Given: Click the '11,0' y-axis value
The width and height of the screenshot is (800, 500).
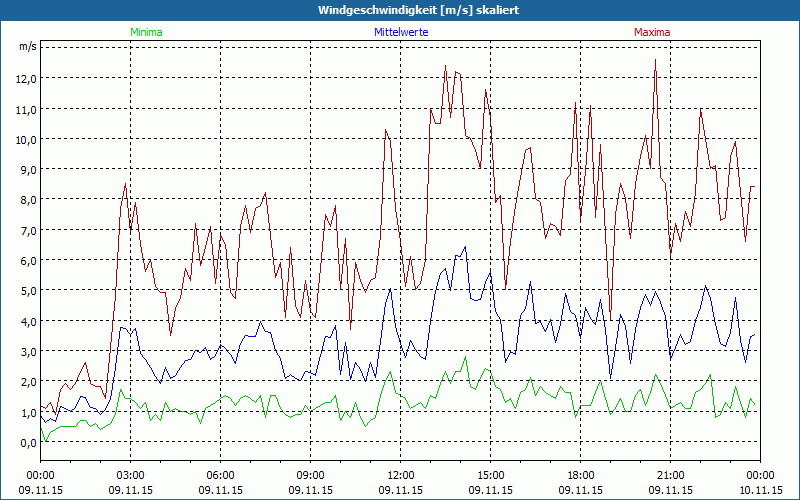Looking at the screenshot, I should pyautogui.click(x=28, y=109).
